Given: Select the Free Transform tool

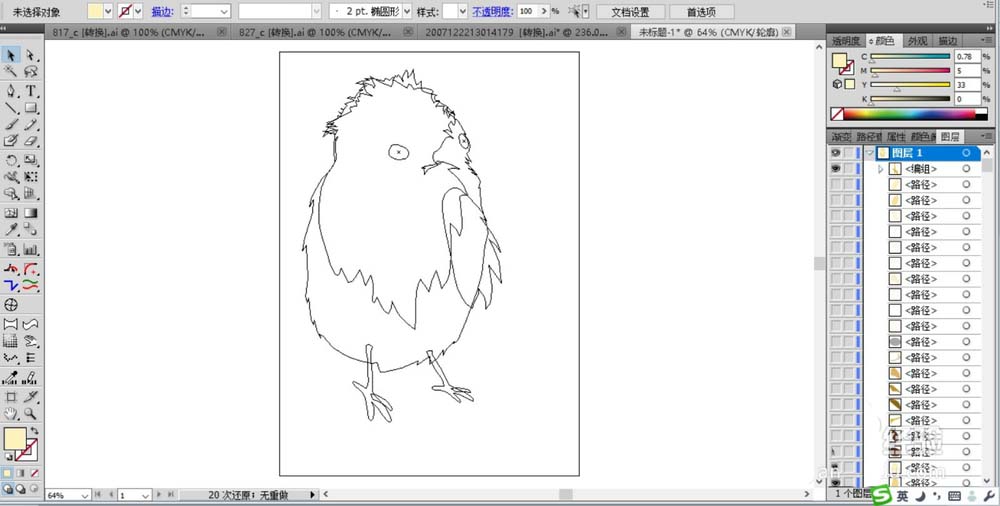Looking at the screenshot, I should 31,177.
